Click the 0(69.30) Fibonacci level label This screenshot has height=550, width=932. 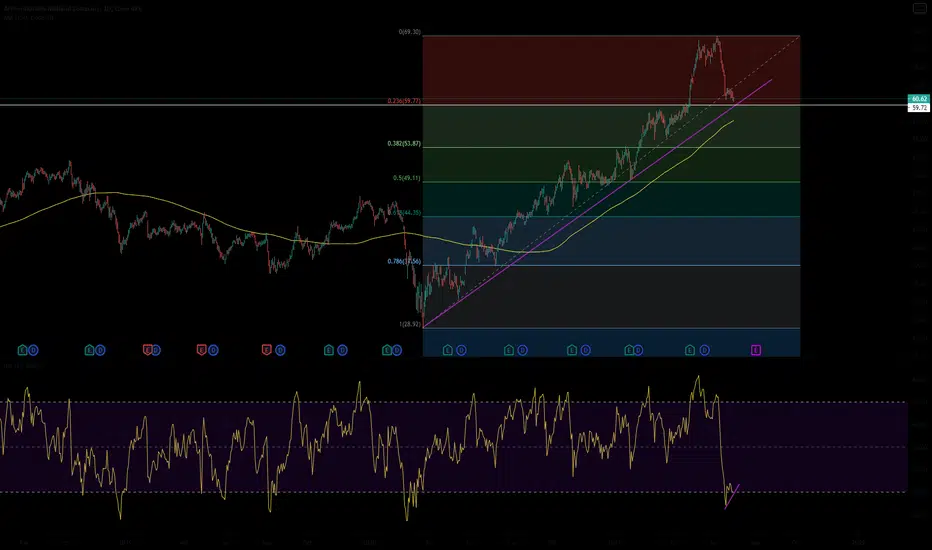click(410, 32)
